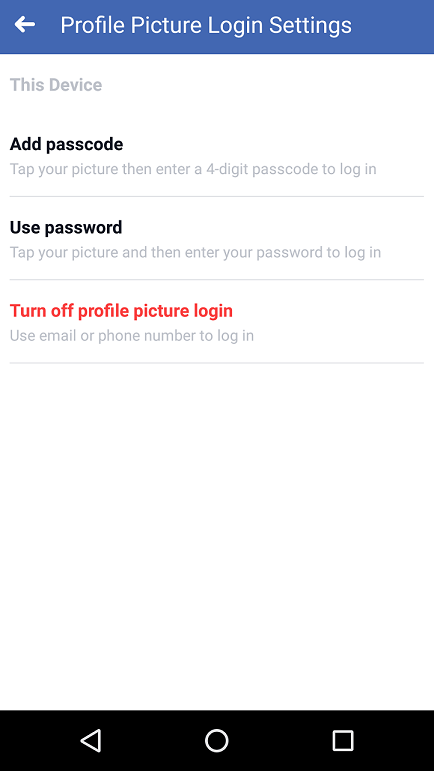Tap the 4-digit passcode description text
Viewport: 434px width, 771px height.
pos(193,170)
